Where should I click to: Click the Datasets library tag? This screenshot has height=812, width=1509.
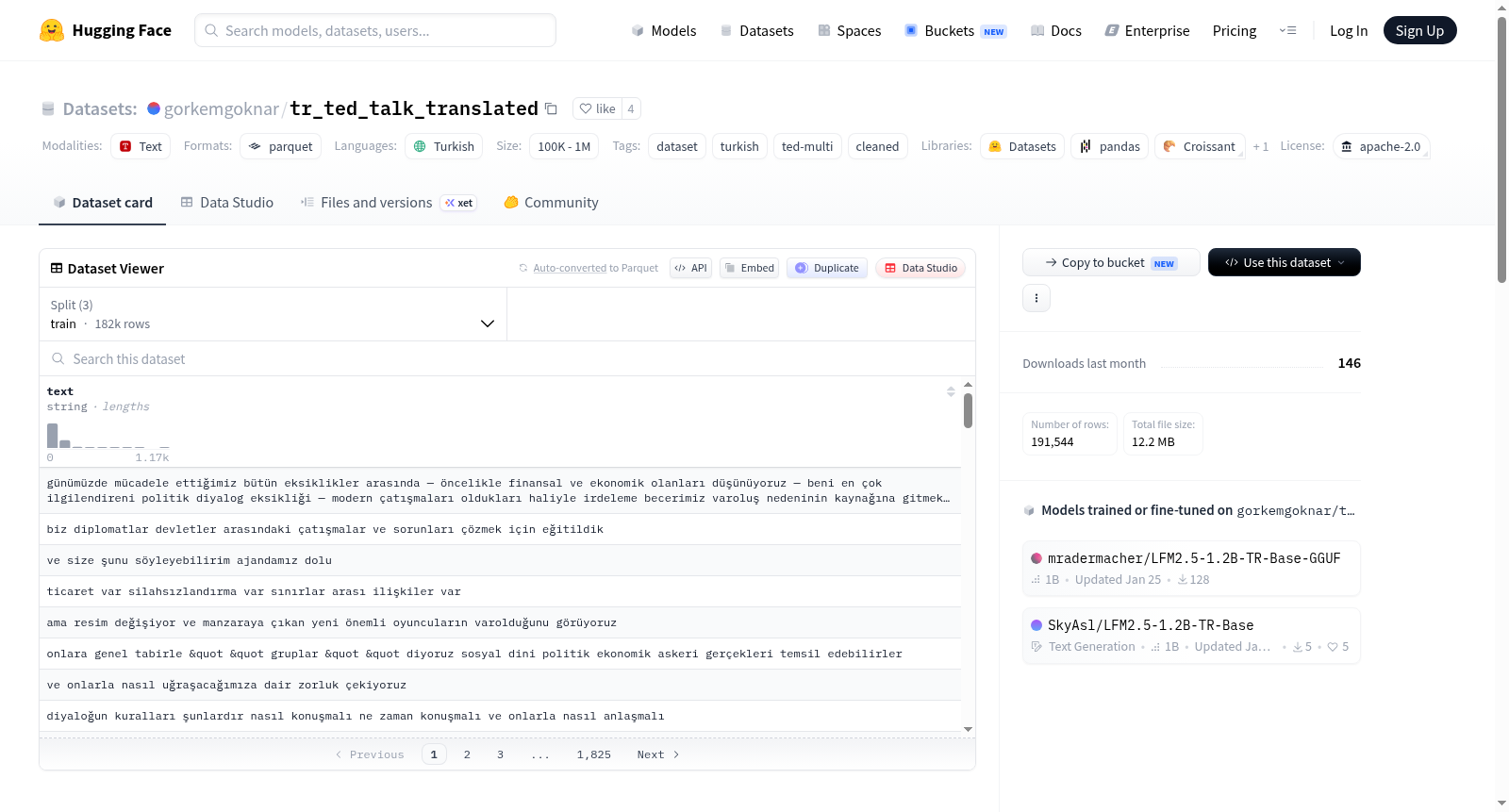point(1022,146)
